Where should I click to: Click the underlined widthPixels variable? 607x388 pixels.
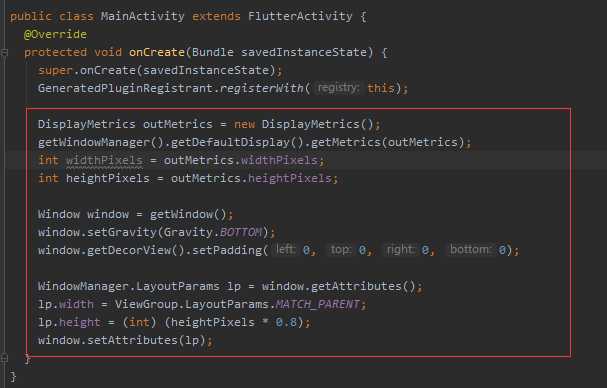pyautogui.click(x=104, y=160)
